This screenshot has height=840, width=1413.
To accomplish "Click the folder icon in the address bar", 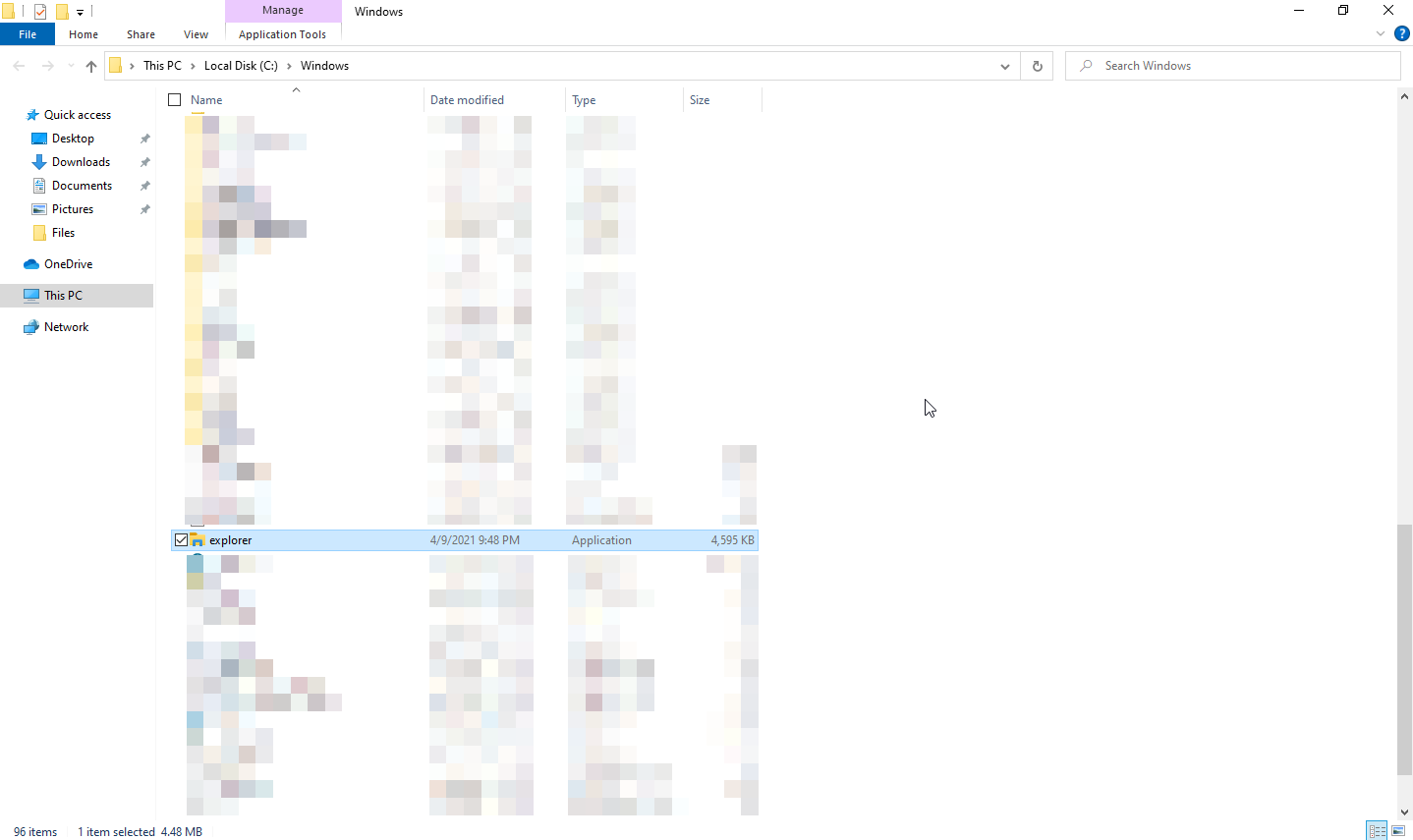I will pyautogui.click(x=116, y=66).
